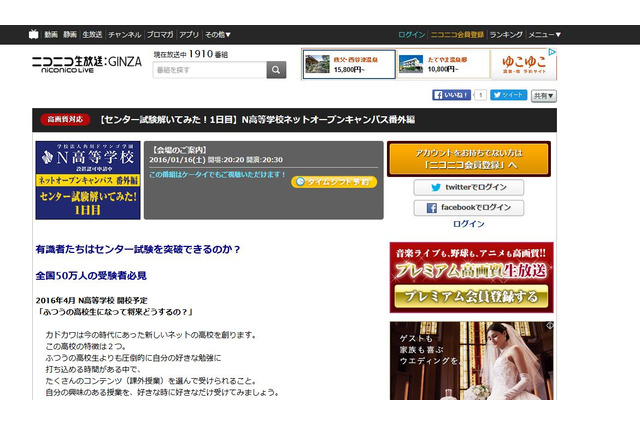Open the ブロマガ menu item

[160, 35]
